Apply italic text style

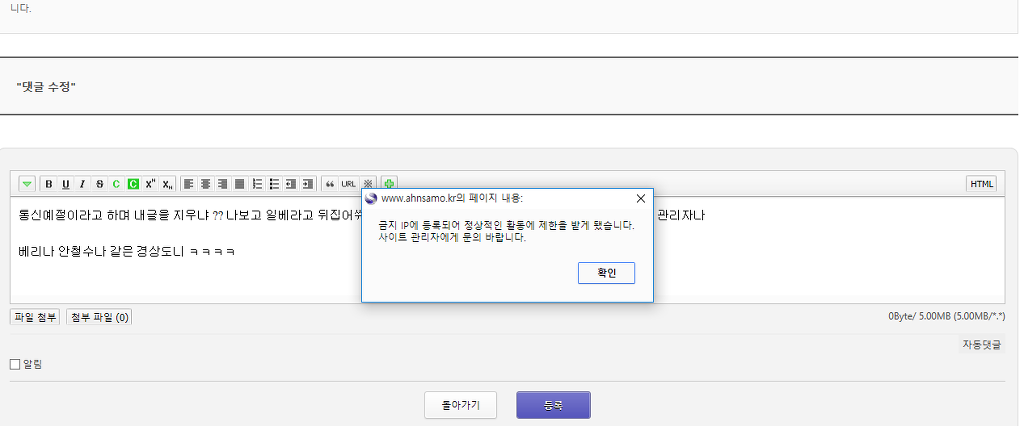[x=82, y=184]
